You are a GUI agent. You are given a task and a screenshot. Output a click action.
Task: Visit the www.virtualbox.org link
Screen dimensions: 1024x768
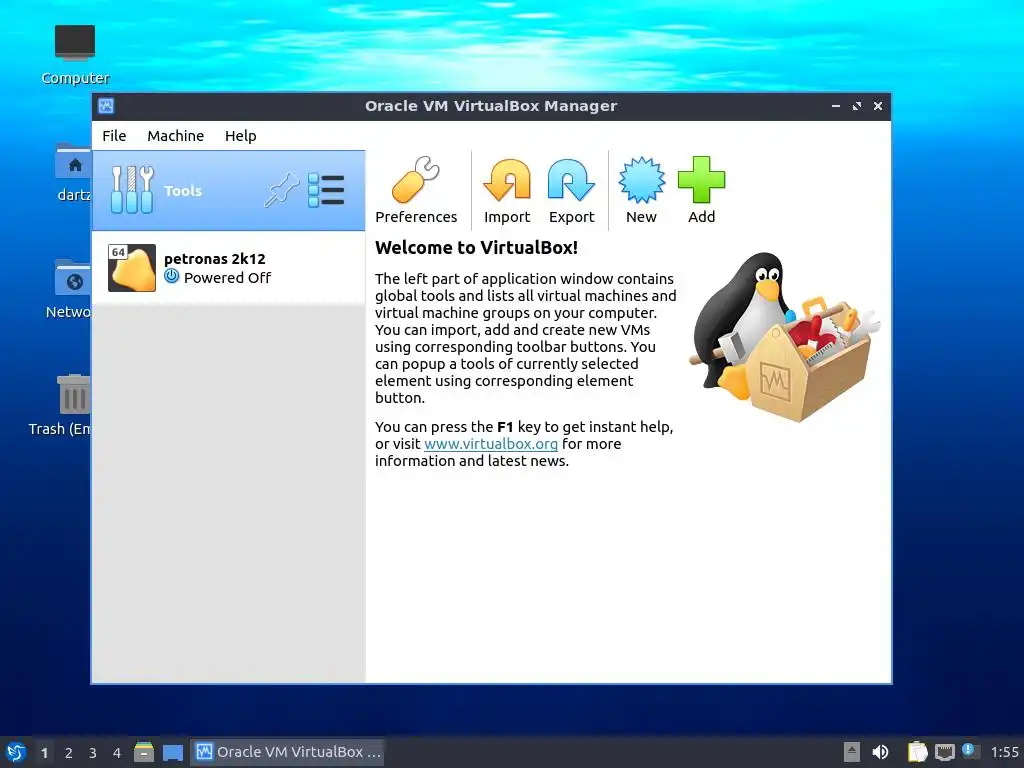point(490,444)
